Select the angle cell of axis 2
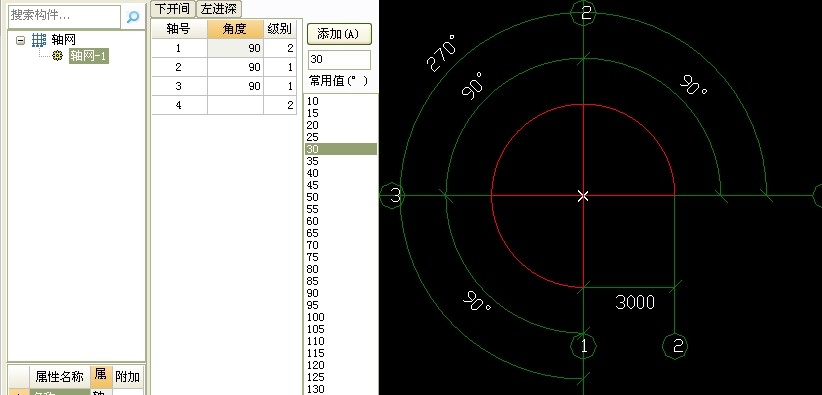The width and height of the screenshot is (822, 395). tap(235, 67)
